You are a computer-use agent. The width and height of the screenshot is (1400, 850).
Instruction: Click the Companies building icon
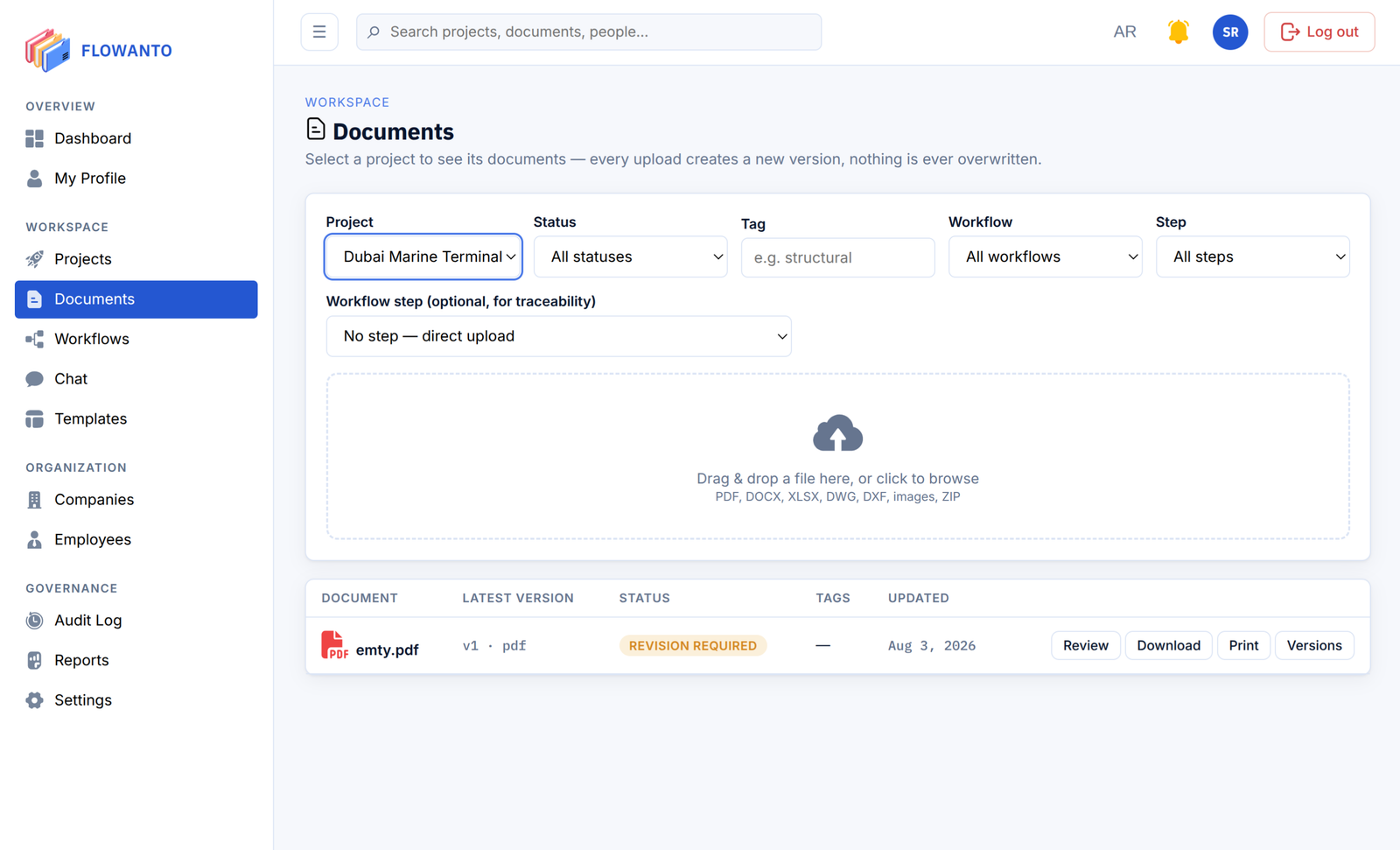pyautogui.click(x=34, y=500)
